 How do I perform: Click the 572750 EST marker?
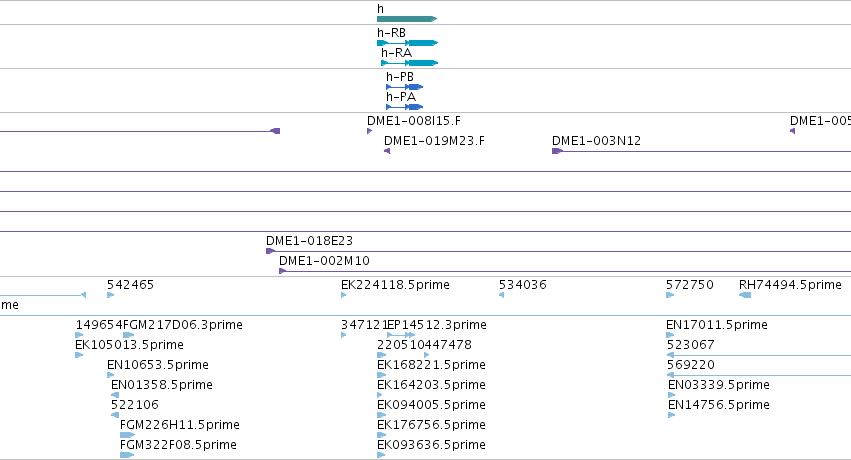pyautogui.click(x=670, y=295)
